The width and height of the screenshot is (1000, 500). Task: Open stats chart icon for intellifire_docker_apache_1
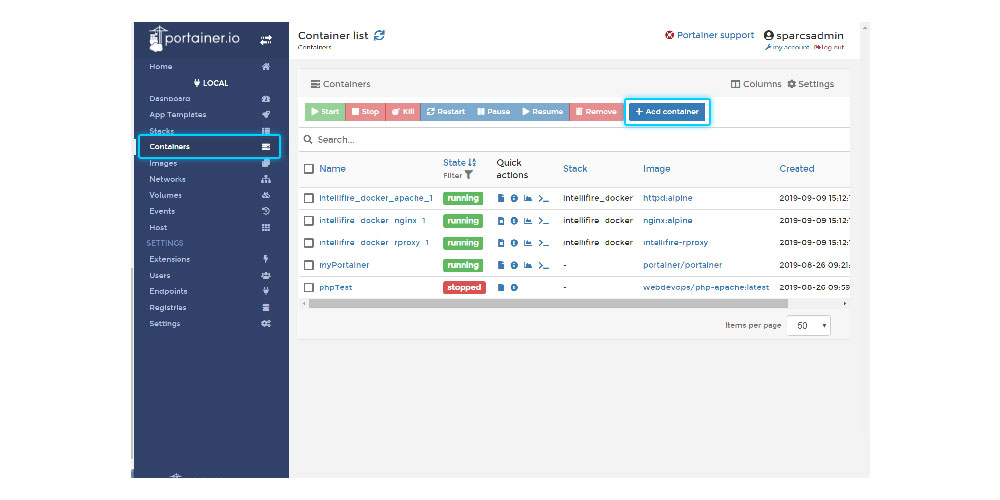tap(528, 198)
